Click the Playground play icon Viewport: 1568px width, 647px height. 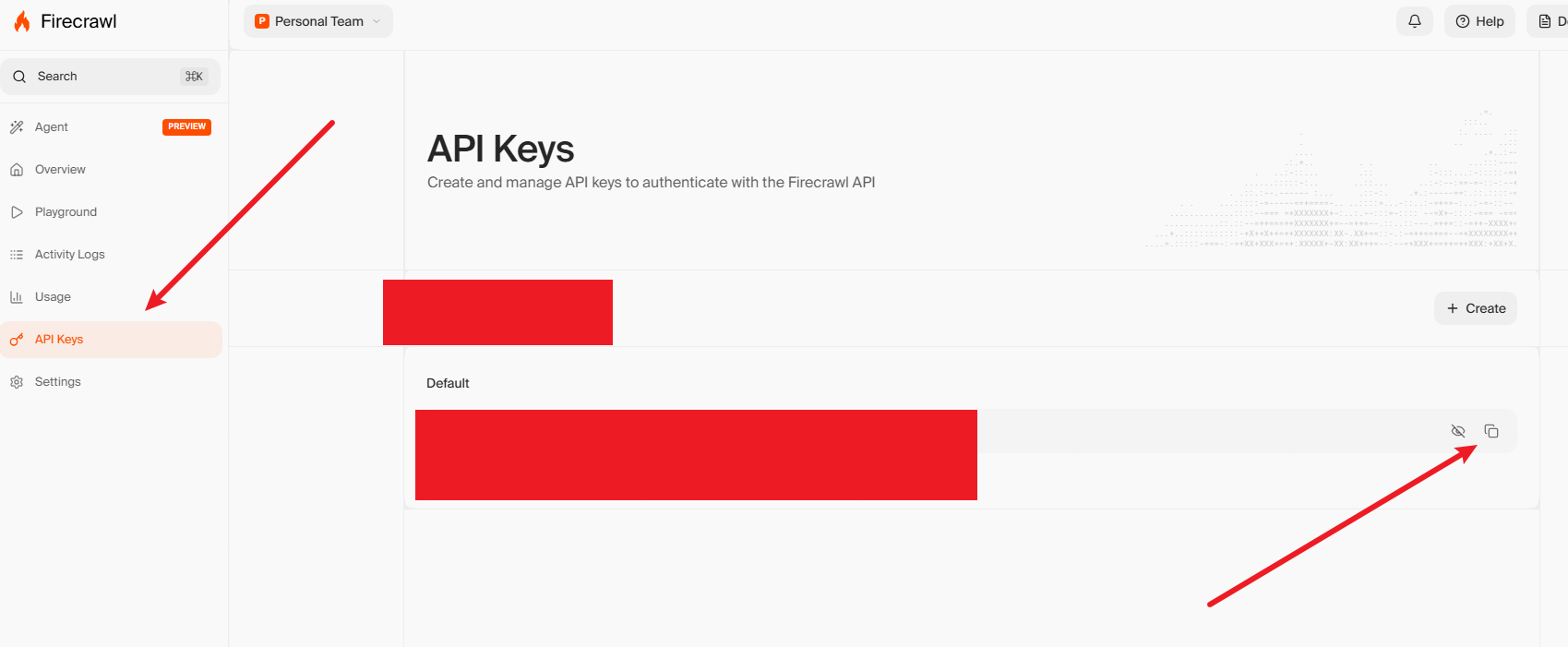[17, 212]
